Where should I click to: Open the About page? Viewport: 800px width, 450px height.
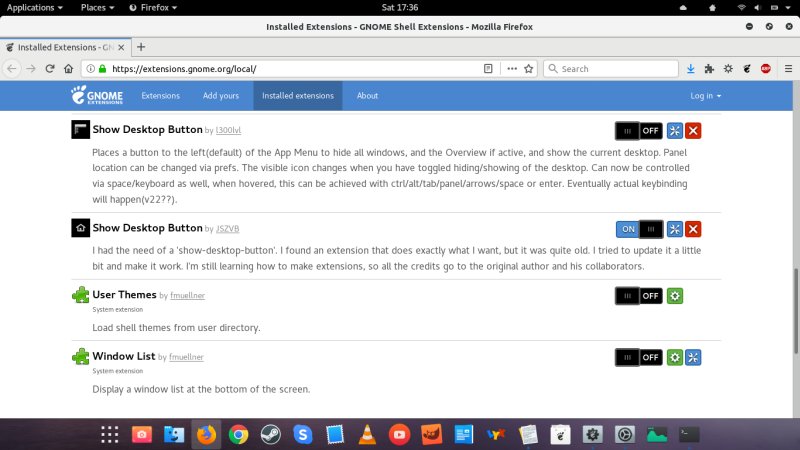(367, 95)
